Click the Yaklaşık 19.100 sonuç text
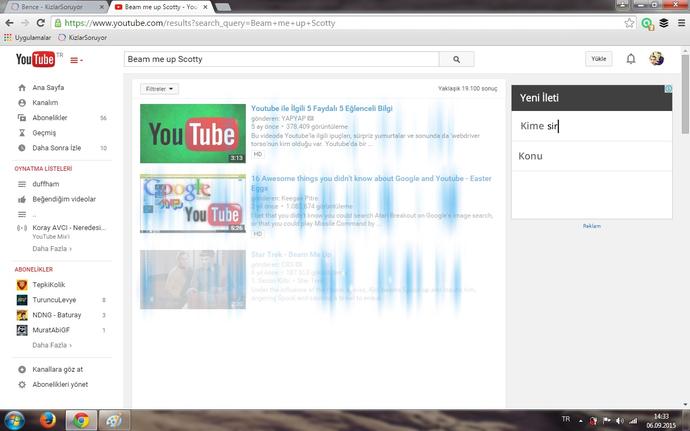690x431 pixels. click(467, 88)
